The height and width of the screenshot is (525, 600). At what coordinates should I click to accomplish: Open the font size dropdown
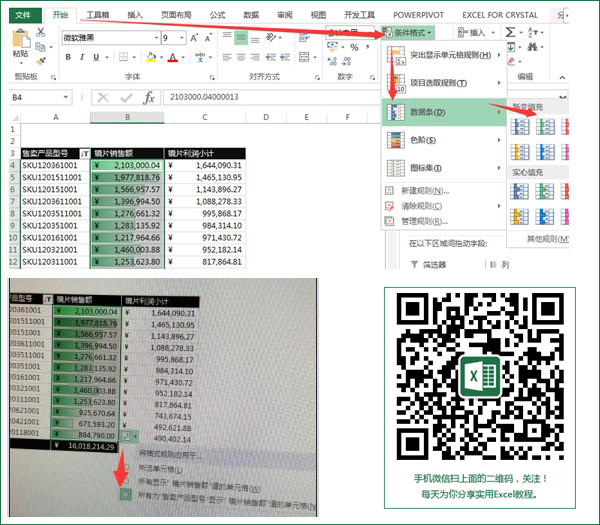point(182,38)
